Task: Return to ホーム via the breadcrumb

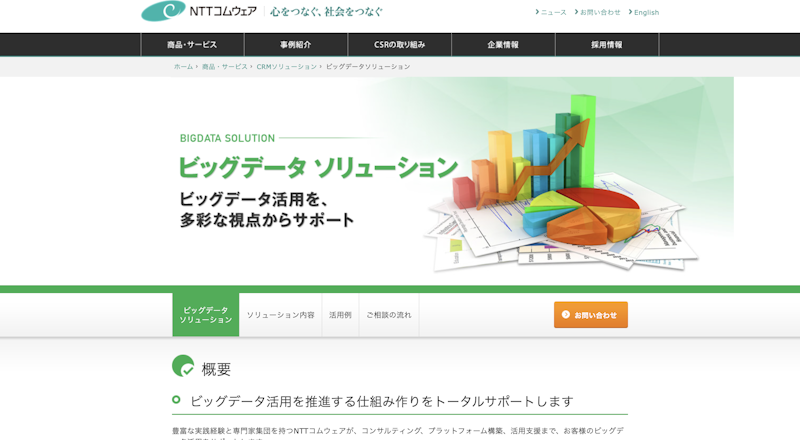Action: [183, 67]
